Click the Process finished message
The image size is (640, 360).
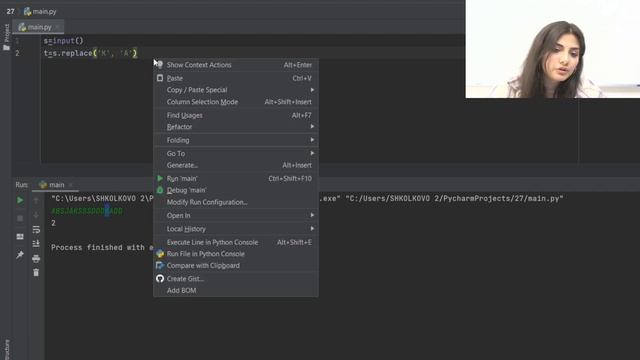click(102, 247)
